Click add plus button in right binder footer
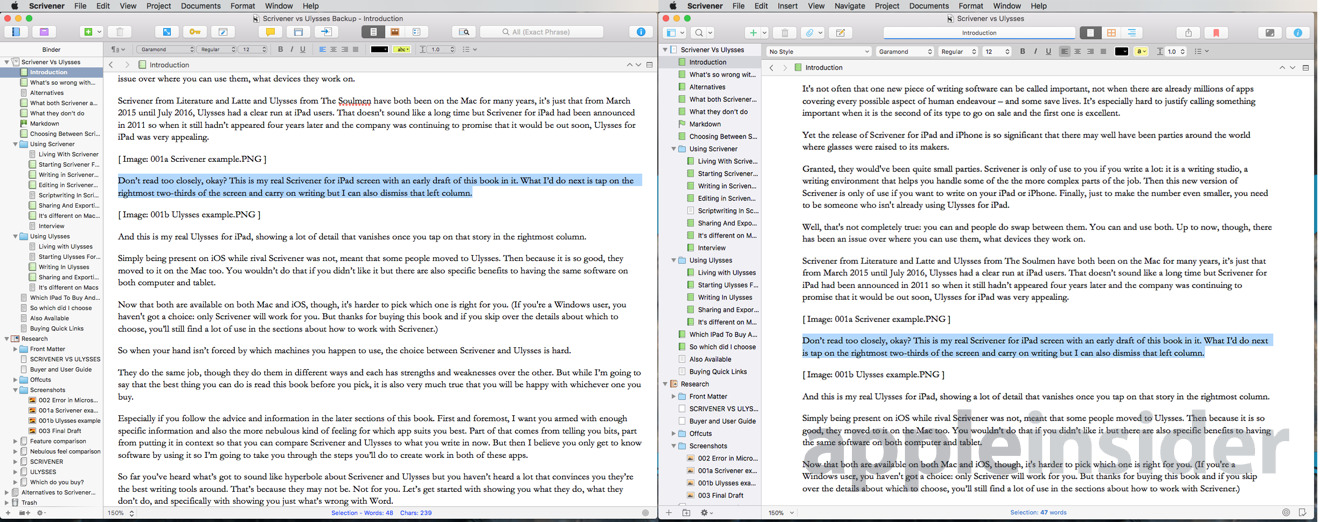The width and height of the screenshot is (1320, 522). (669, 513)
